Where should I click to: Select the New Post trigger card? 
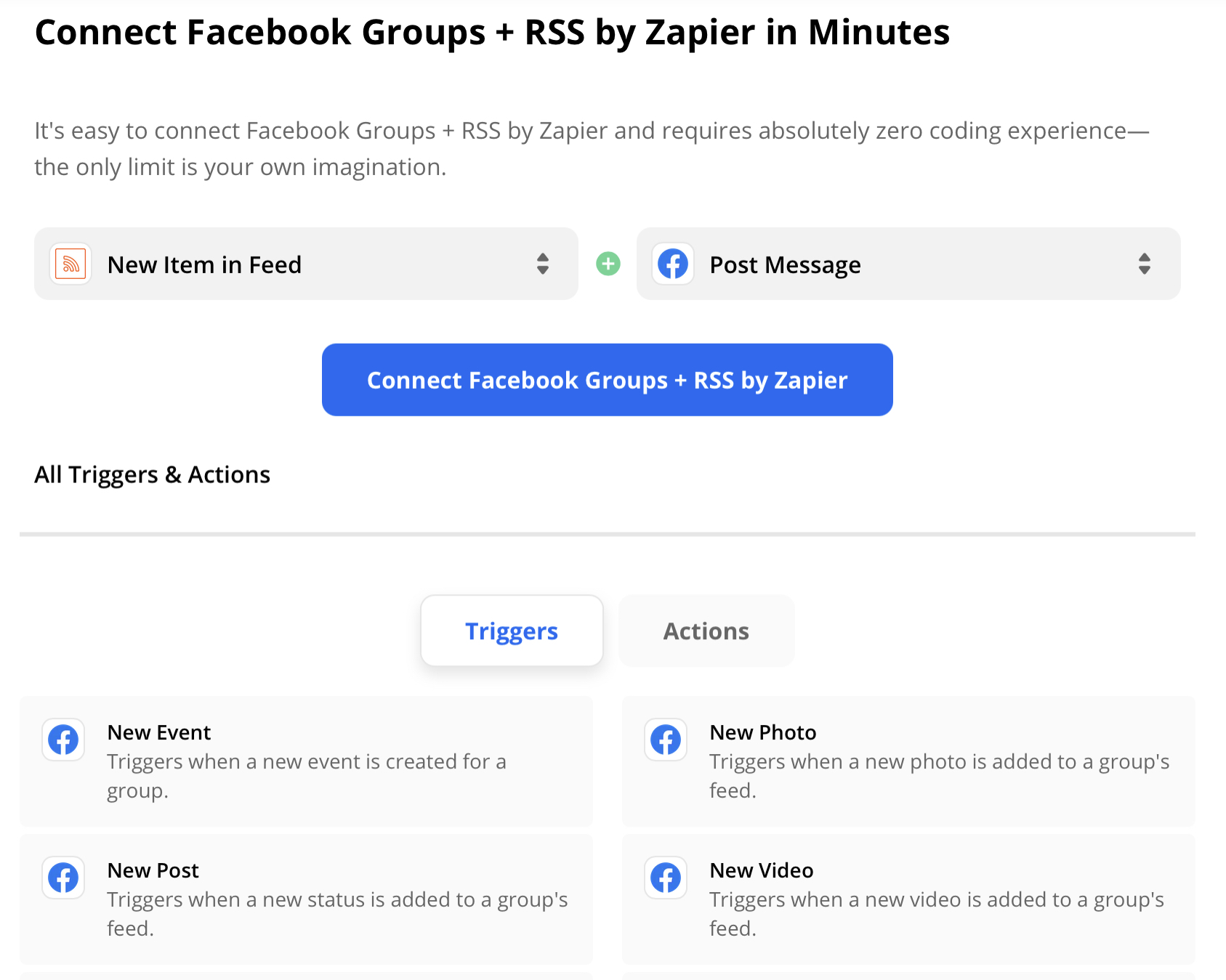pyautogui.click(x=306, y=899)
